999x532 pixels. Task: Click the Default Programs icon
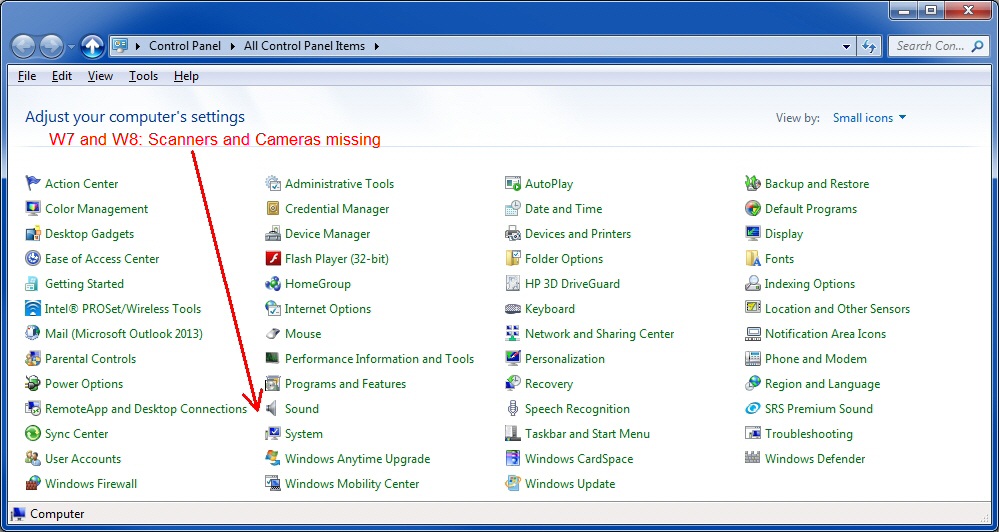(753, 208)
